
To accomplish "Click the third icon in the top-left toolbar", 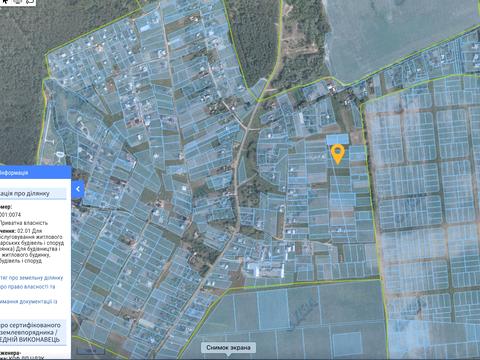I will tap(30, 2).
